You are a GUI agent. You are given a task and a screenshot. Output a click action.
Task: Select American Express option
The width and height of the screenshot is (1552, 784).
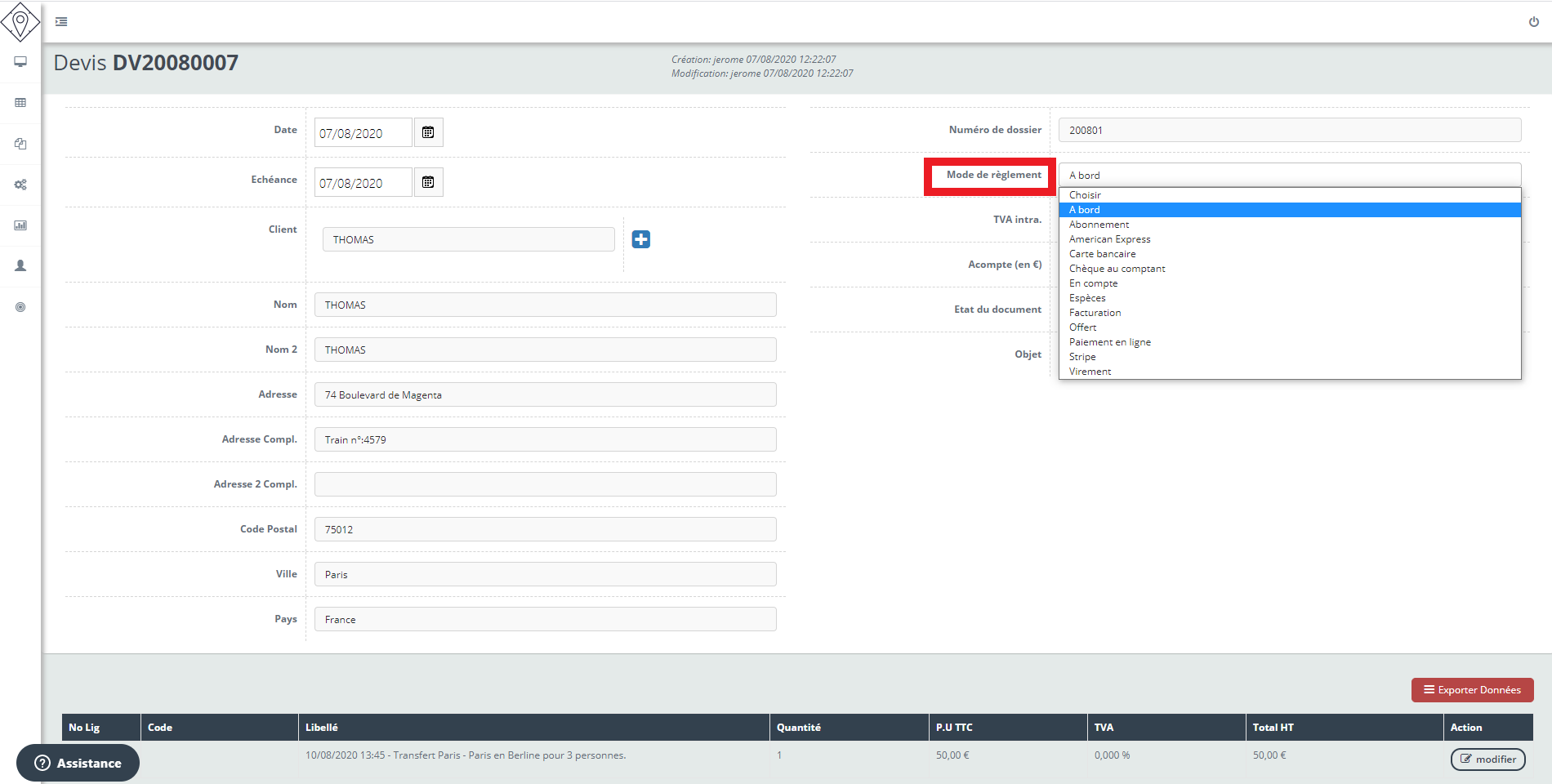click(1109, 239)
